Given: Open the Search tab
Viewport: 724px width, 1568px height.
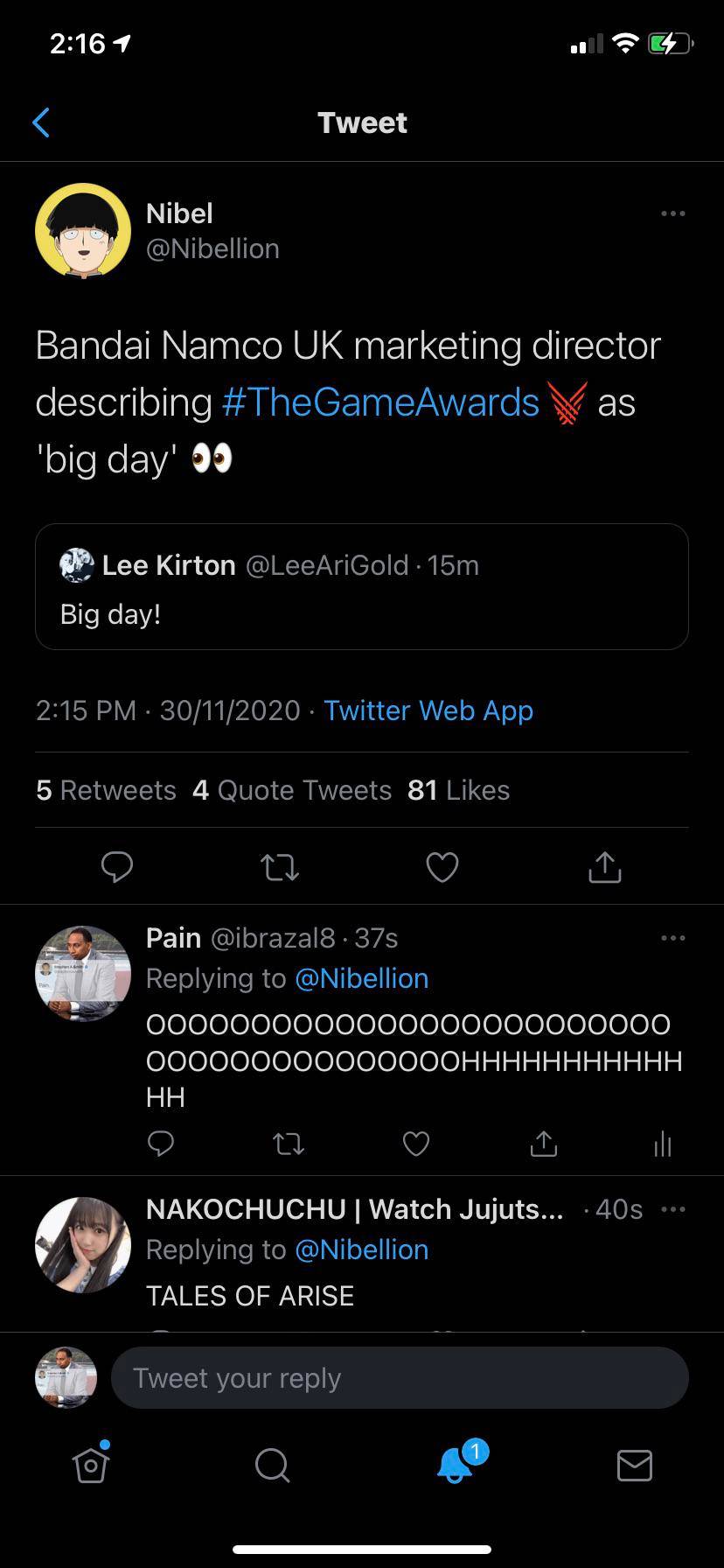Looking at the screenshot, I should [272, 1465].
